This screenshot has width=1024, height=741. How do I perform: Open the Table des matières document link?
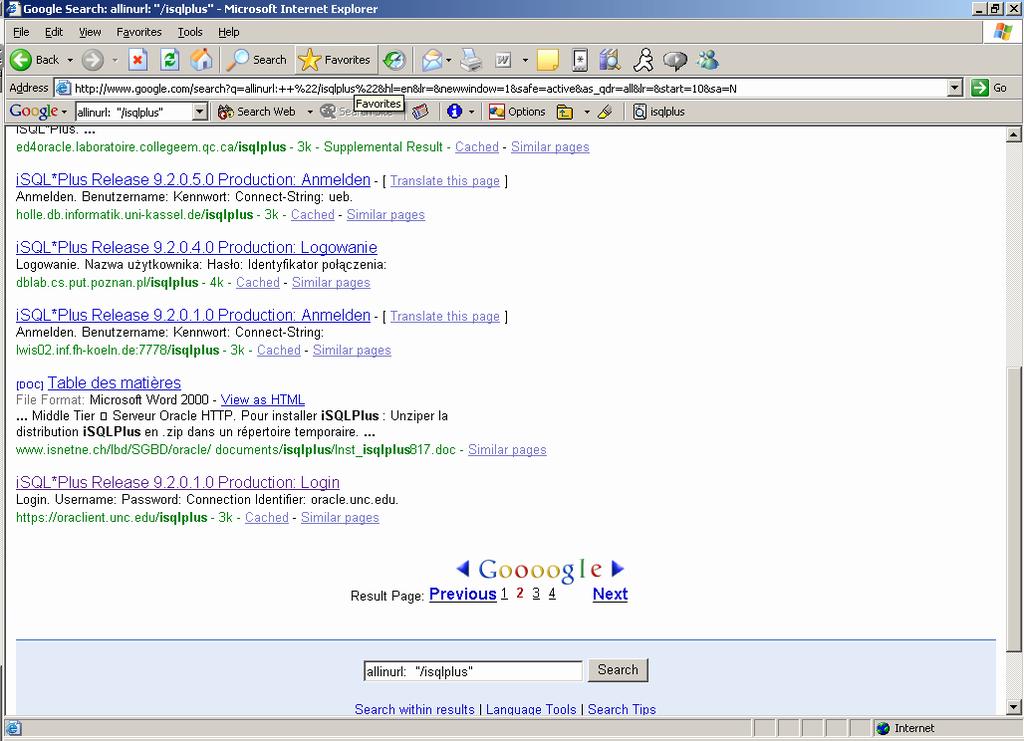(114, 383)
